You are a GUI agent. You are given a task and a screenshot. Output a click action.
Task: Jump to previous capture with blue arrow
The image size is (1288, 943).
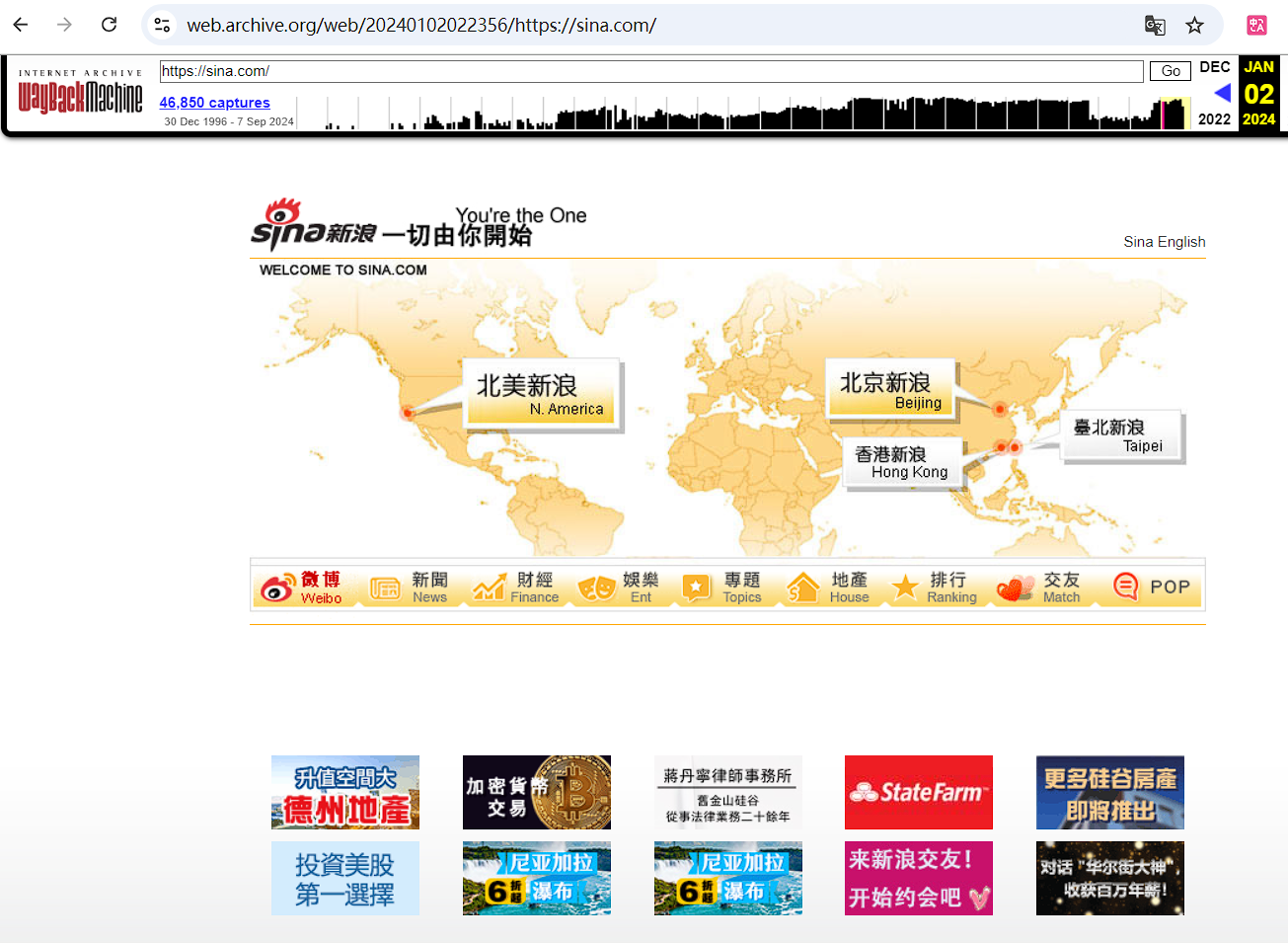tap(1222, 93)
